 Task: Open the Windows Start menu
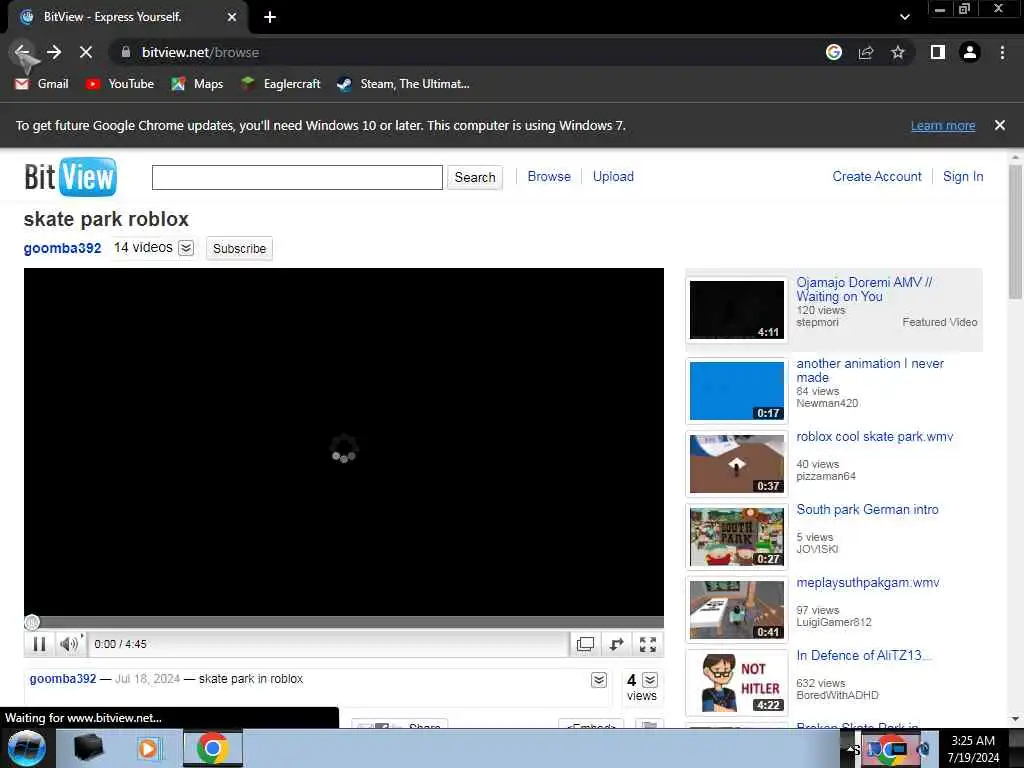pos(26,748)
